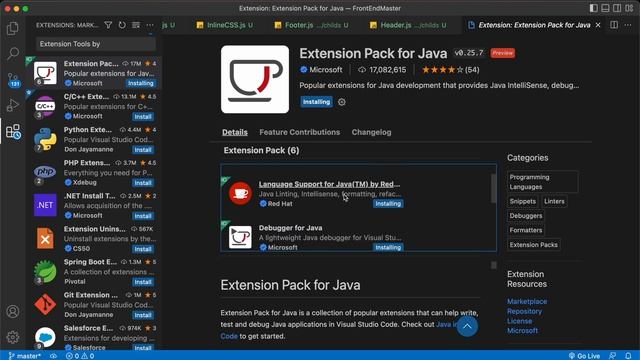Open the License resource link
The height and width of the screenshot is (360, 640).
pos(519,321)
